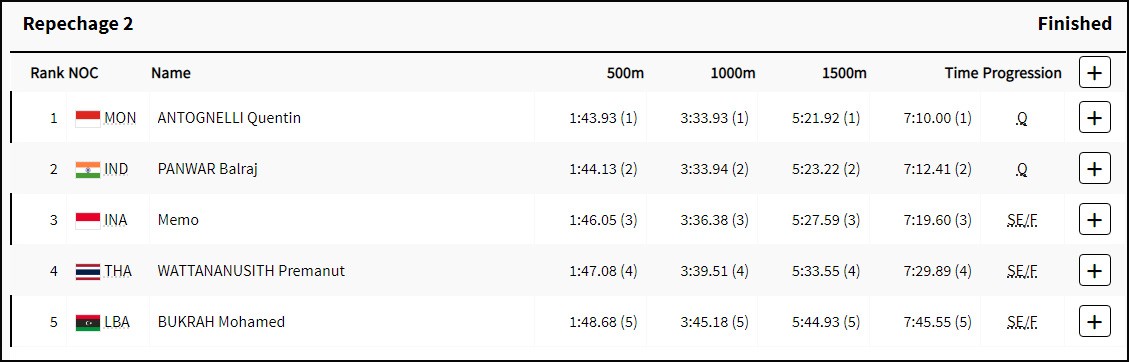Click the Libya flag icon
The width and height of the screenshot is (1129, 362).
tap(88, 322)
